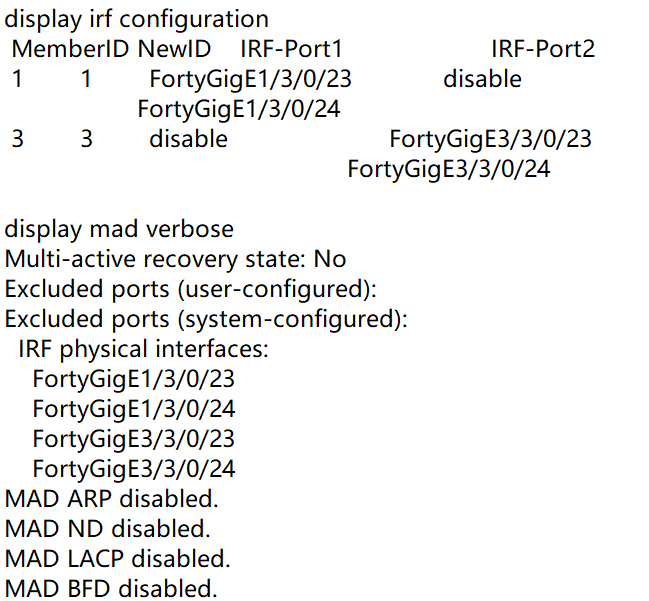The height and width of the screenshot is (601, 649).
Task: Click the NewID column header
Action: (174, 49)
